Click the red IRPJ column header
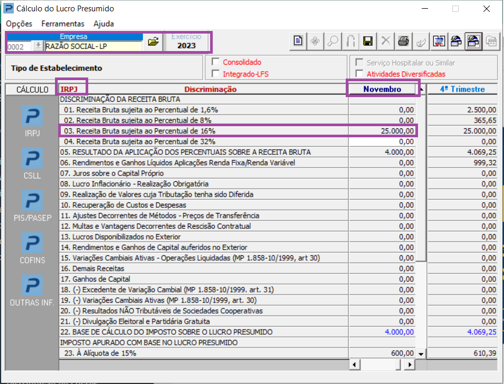This screenshot has height=384, width=504. [x=69, y=89]
